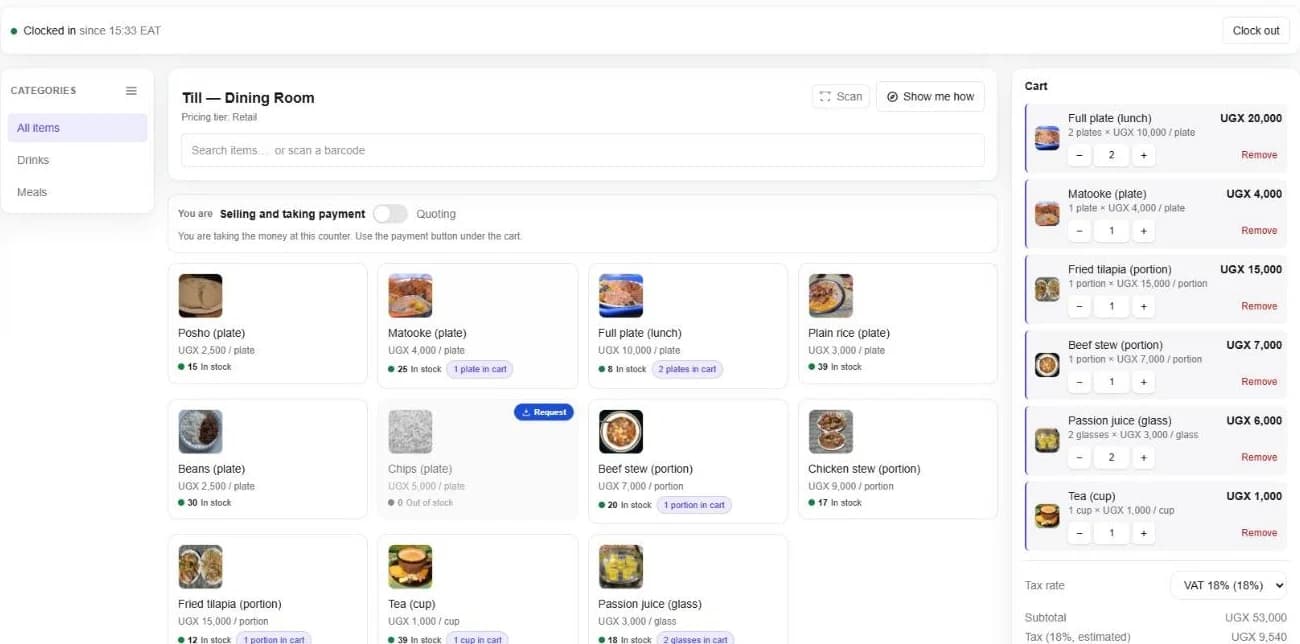Focus the Search items or scan barcode field
1300x644 pixels.
pyautogui.click(x=582, y=150)
